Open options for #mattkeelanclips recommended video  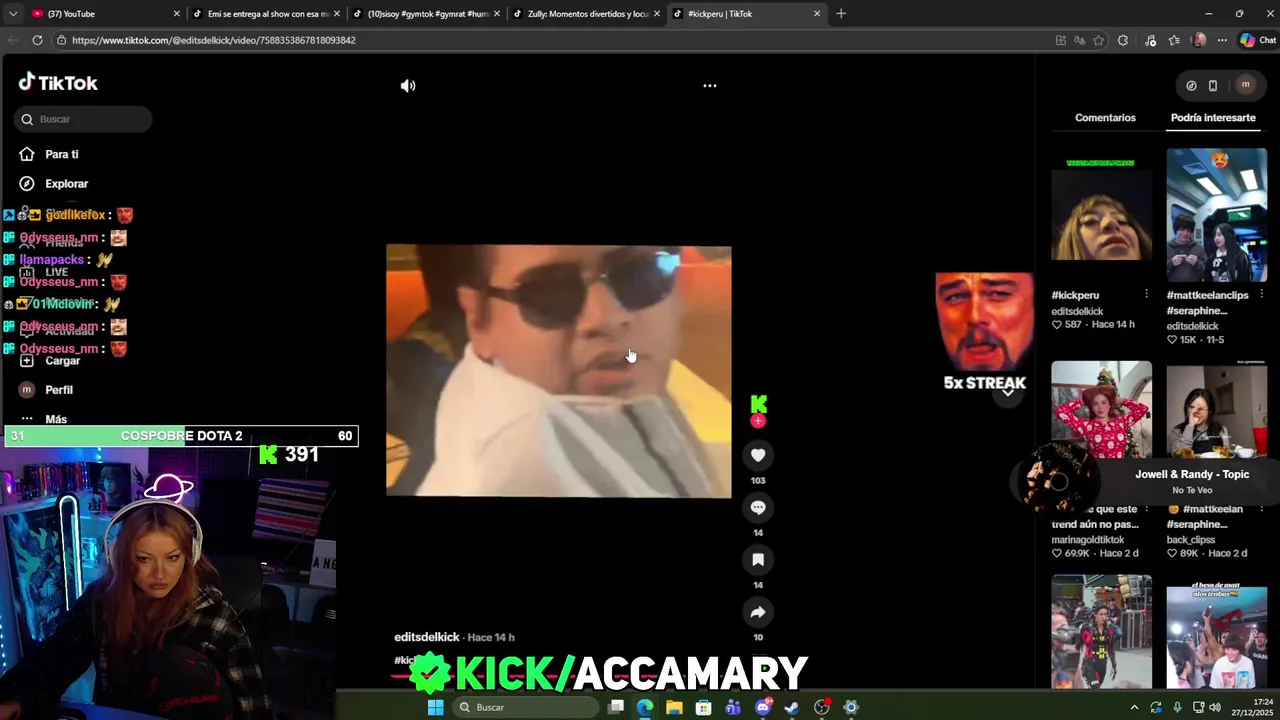[1261, 294]
